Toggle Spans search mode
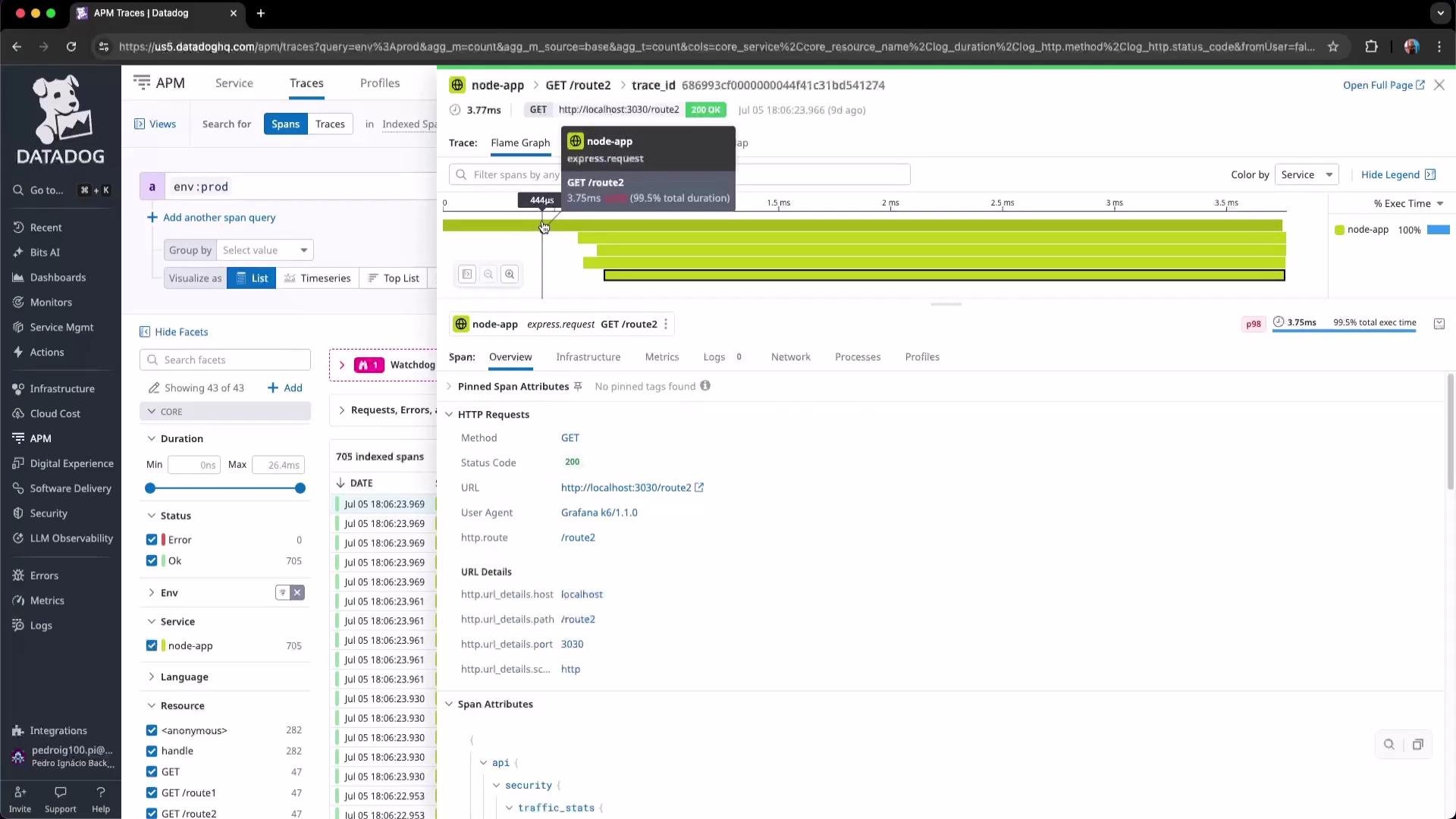Image resolution: width=1456 pixels, height=819 pixels. [286, 124]
